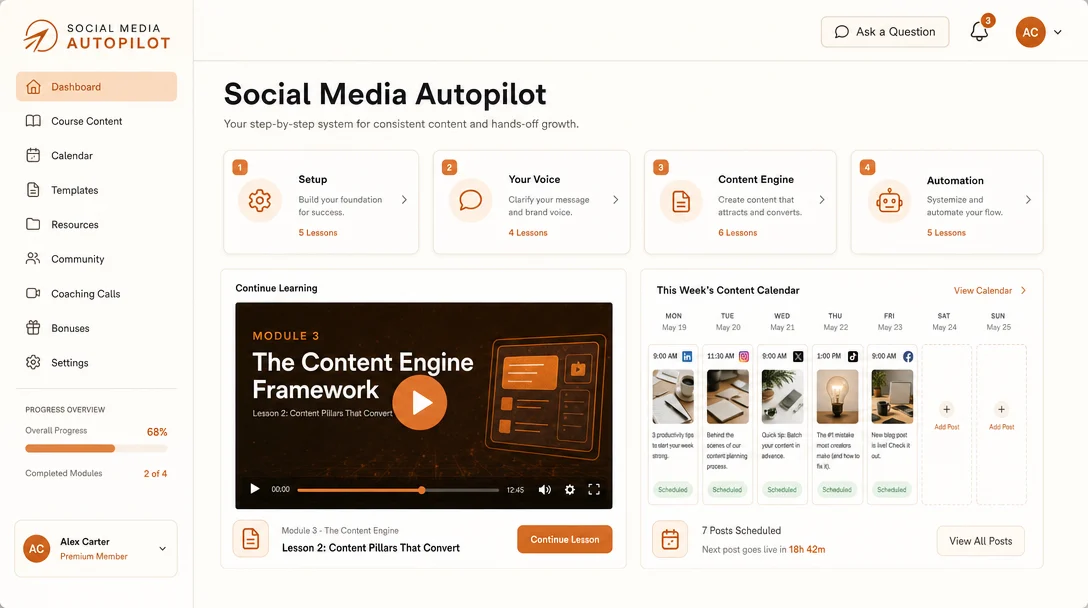
Task: Click the Scheduled badge on Friday's post
Action: pos(892,490)
